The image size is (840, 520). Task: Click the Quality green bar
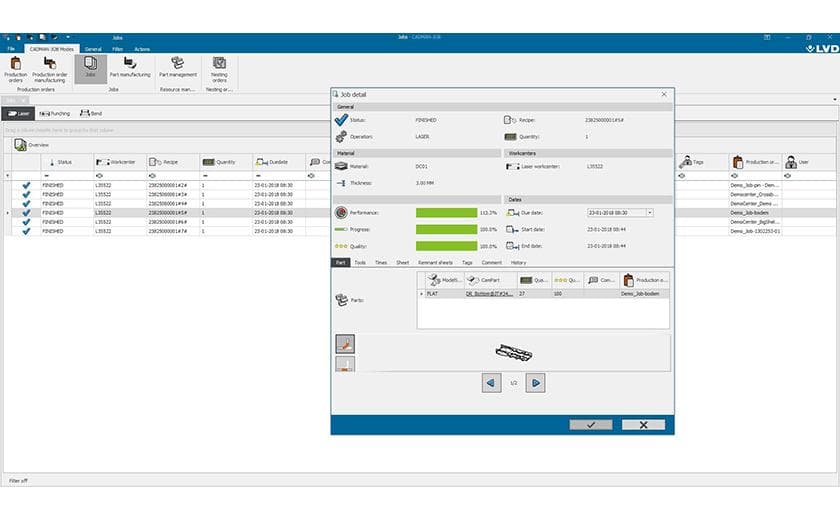446,246
